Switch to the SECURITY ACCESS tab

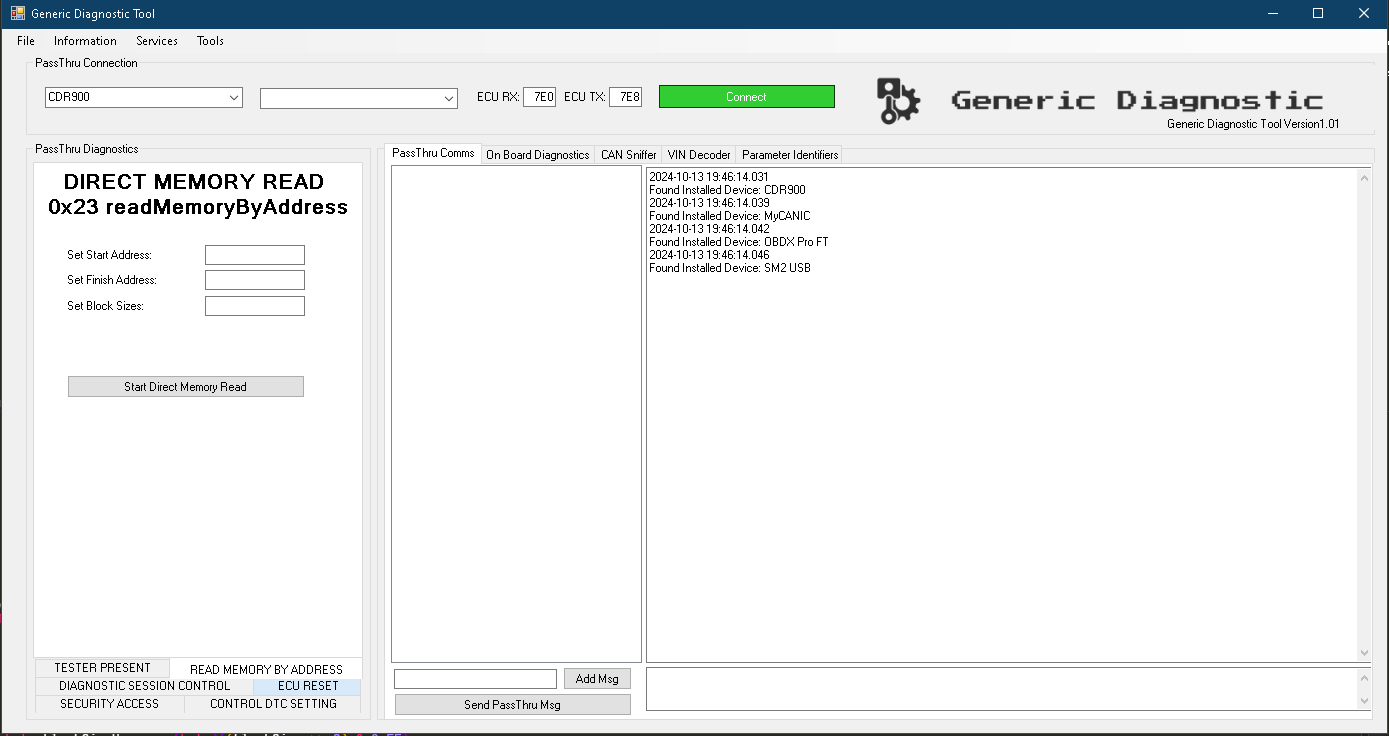click(x=109, y=704)
